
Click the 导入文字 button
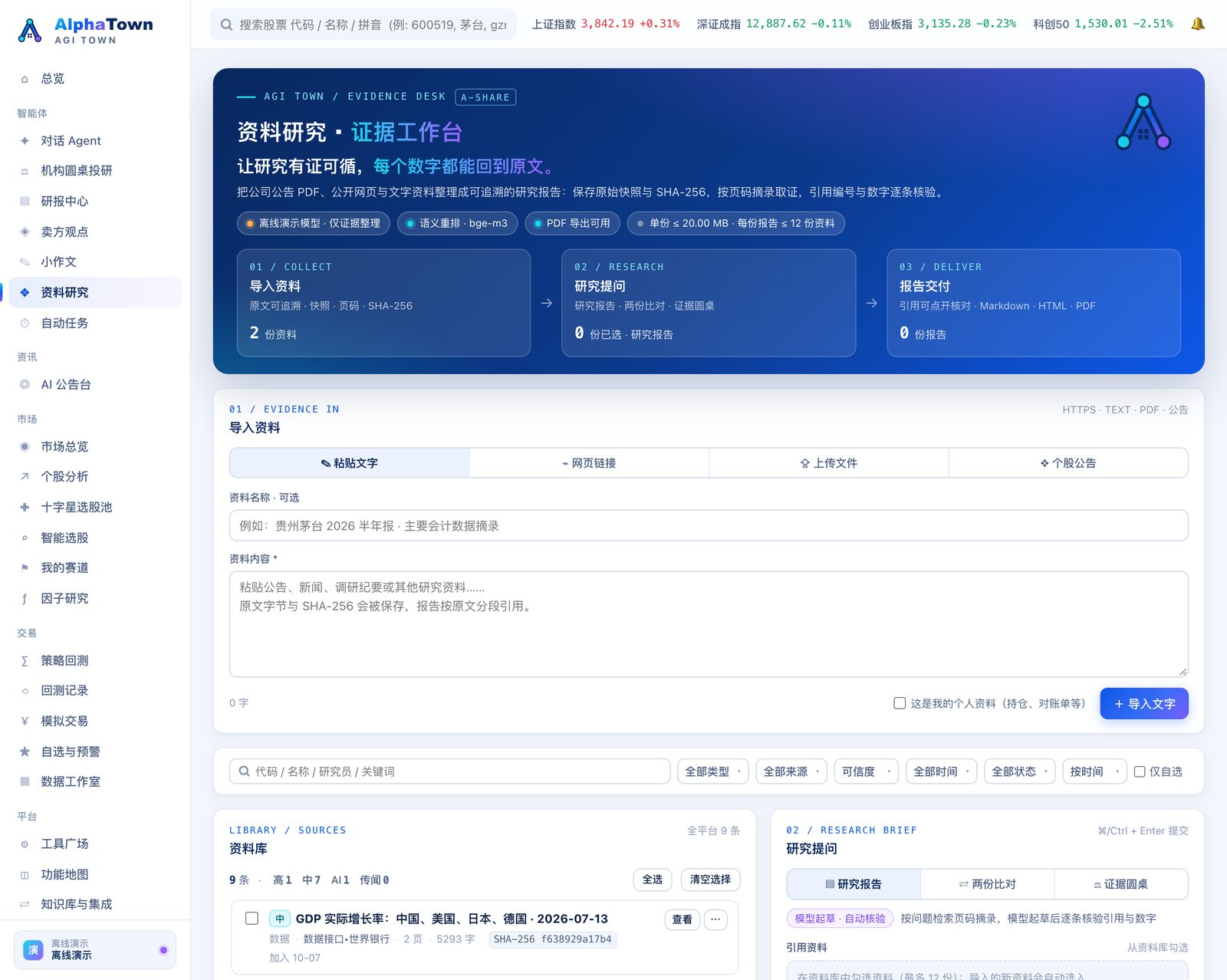click(x=1144, y=703)
